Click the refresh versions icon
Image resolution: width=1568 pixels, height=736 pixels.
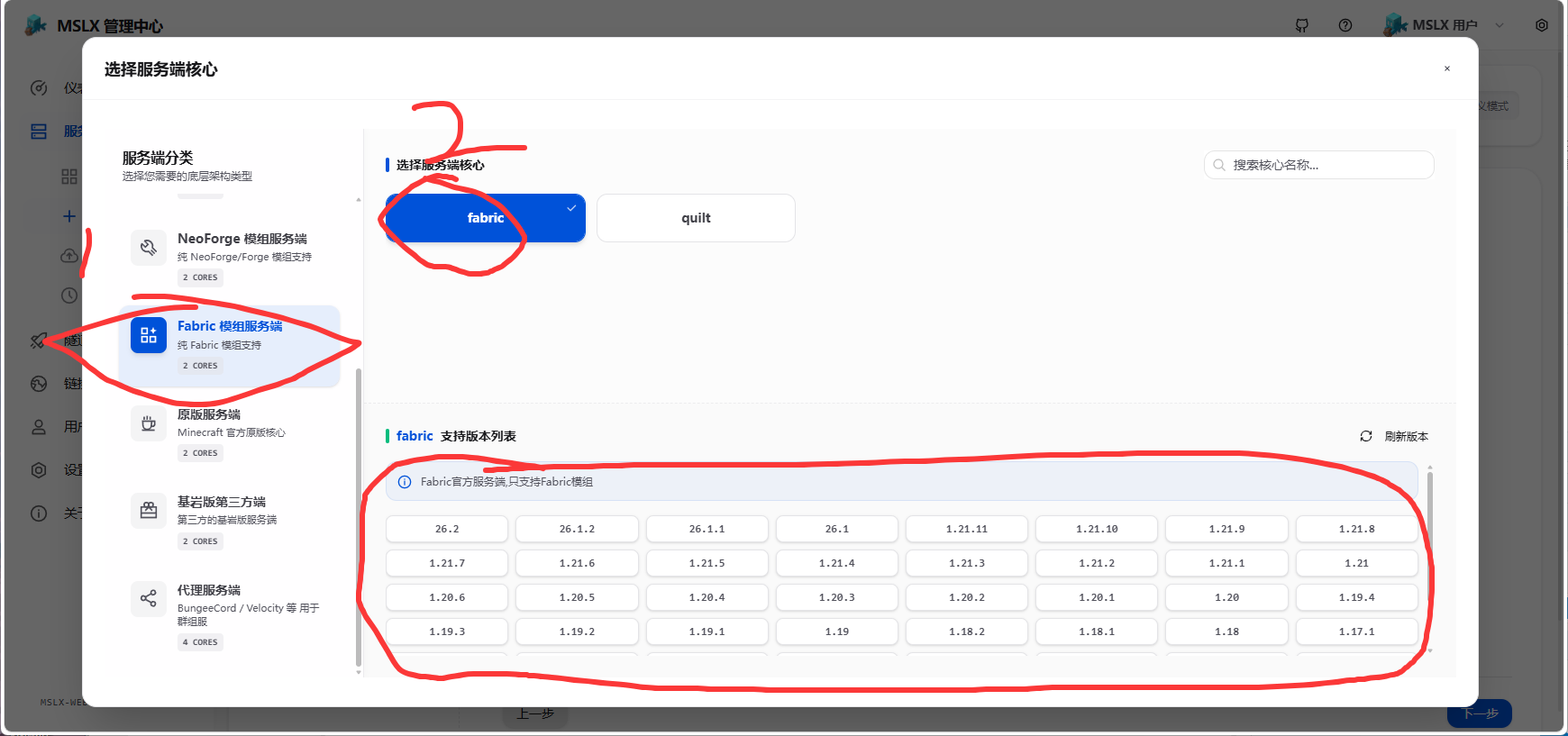(x=1366, y=436)
